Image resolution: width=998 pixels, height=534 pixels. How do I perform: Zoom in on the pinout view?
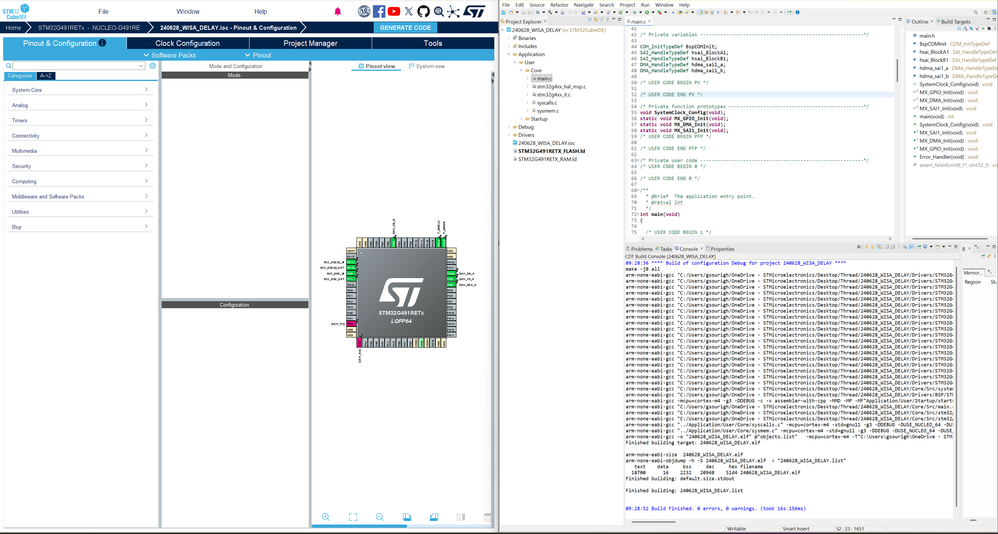326,517
